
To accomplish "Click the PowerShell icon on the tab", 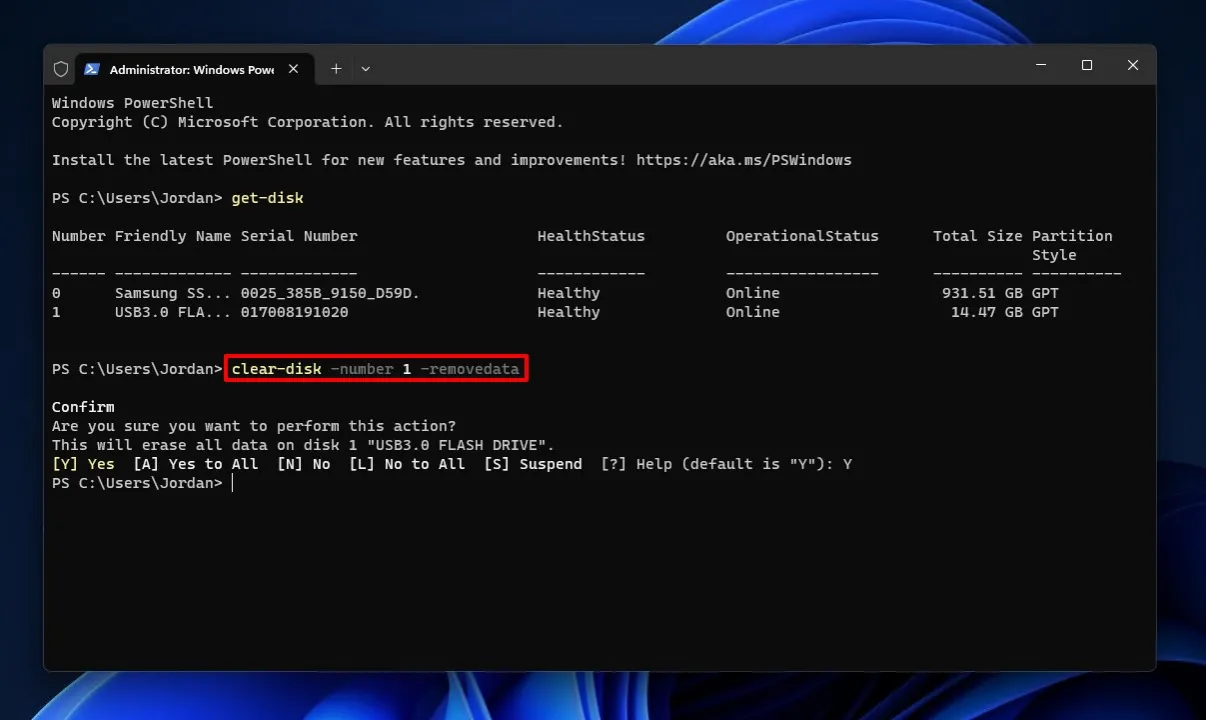I will pos(92,69).
